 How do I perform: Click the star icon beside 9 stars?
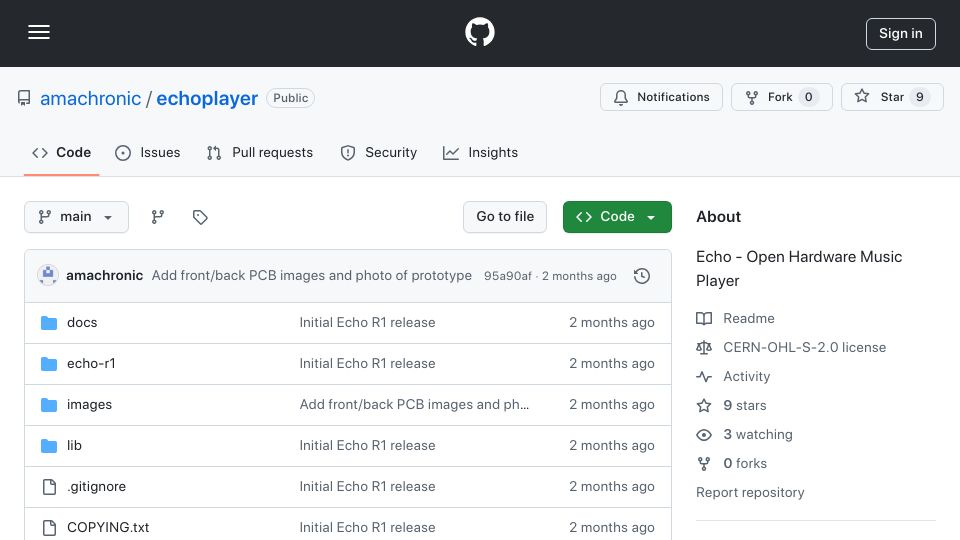(x=704, y=405)
